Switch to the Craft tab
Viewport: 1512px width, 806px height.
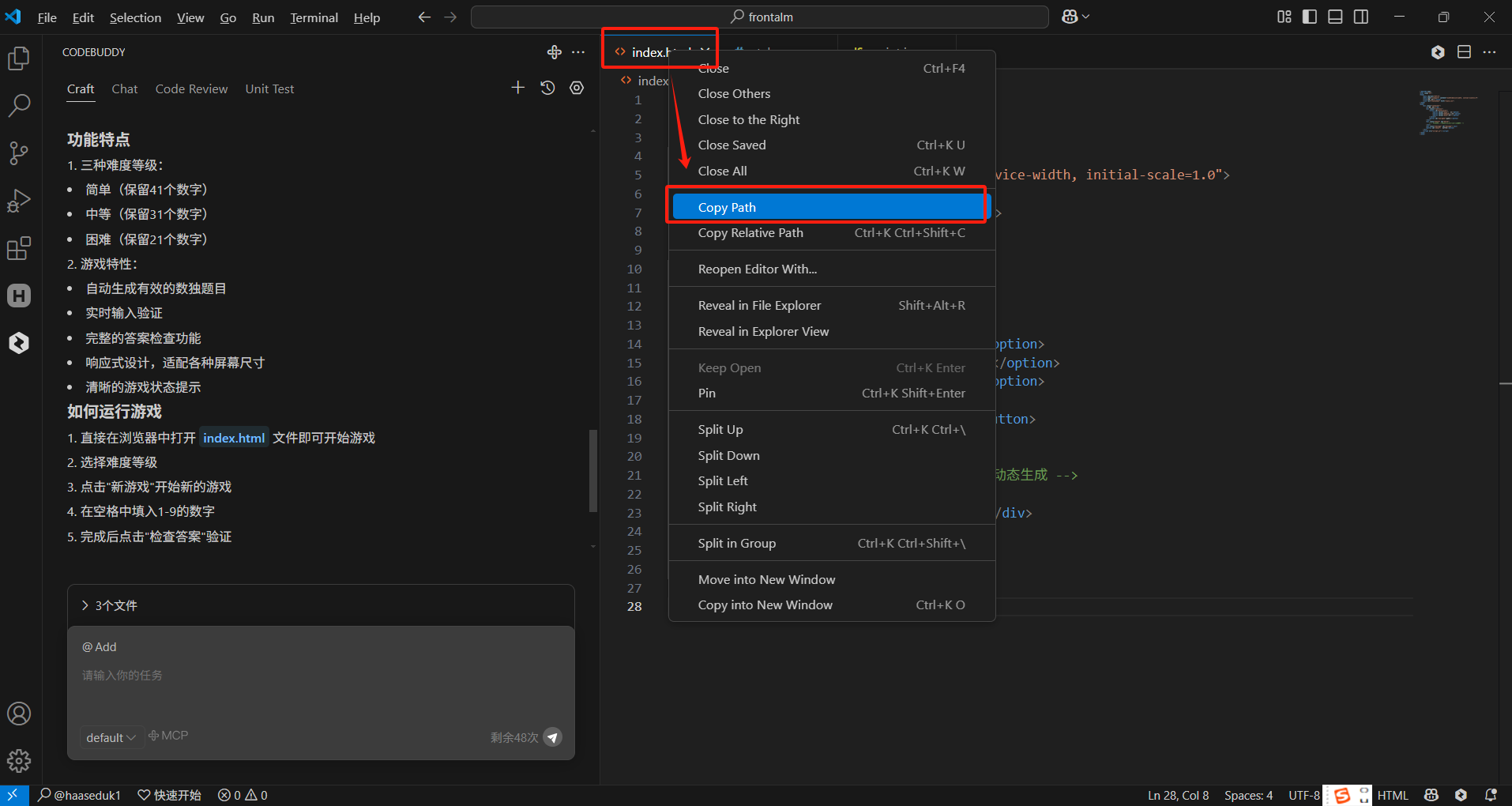tap(81, 89)
